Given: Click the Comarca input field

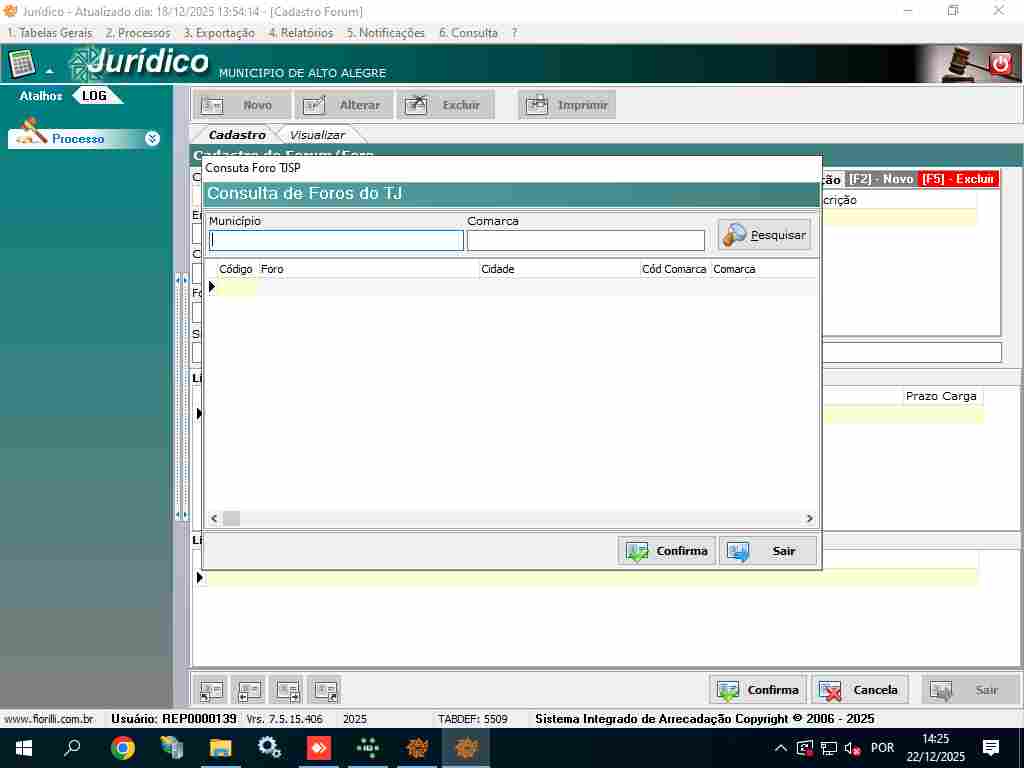Looking at the screenshot, I should pos(585,240).
